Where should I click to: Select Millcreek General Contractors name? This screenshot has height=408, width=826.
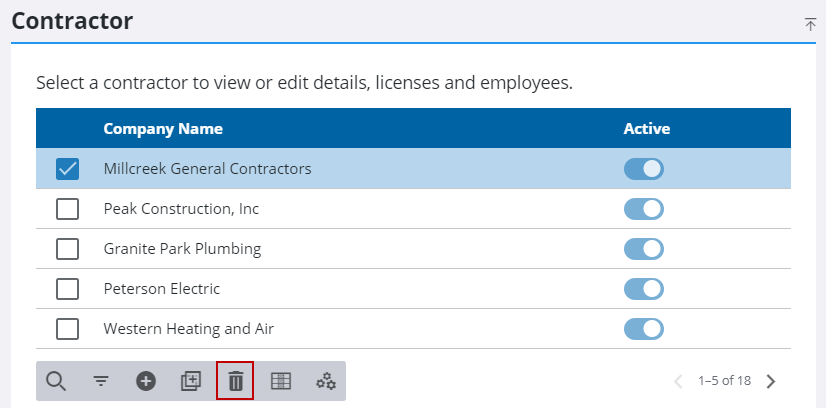[207, 169]
